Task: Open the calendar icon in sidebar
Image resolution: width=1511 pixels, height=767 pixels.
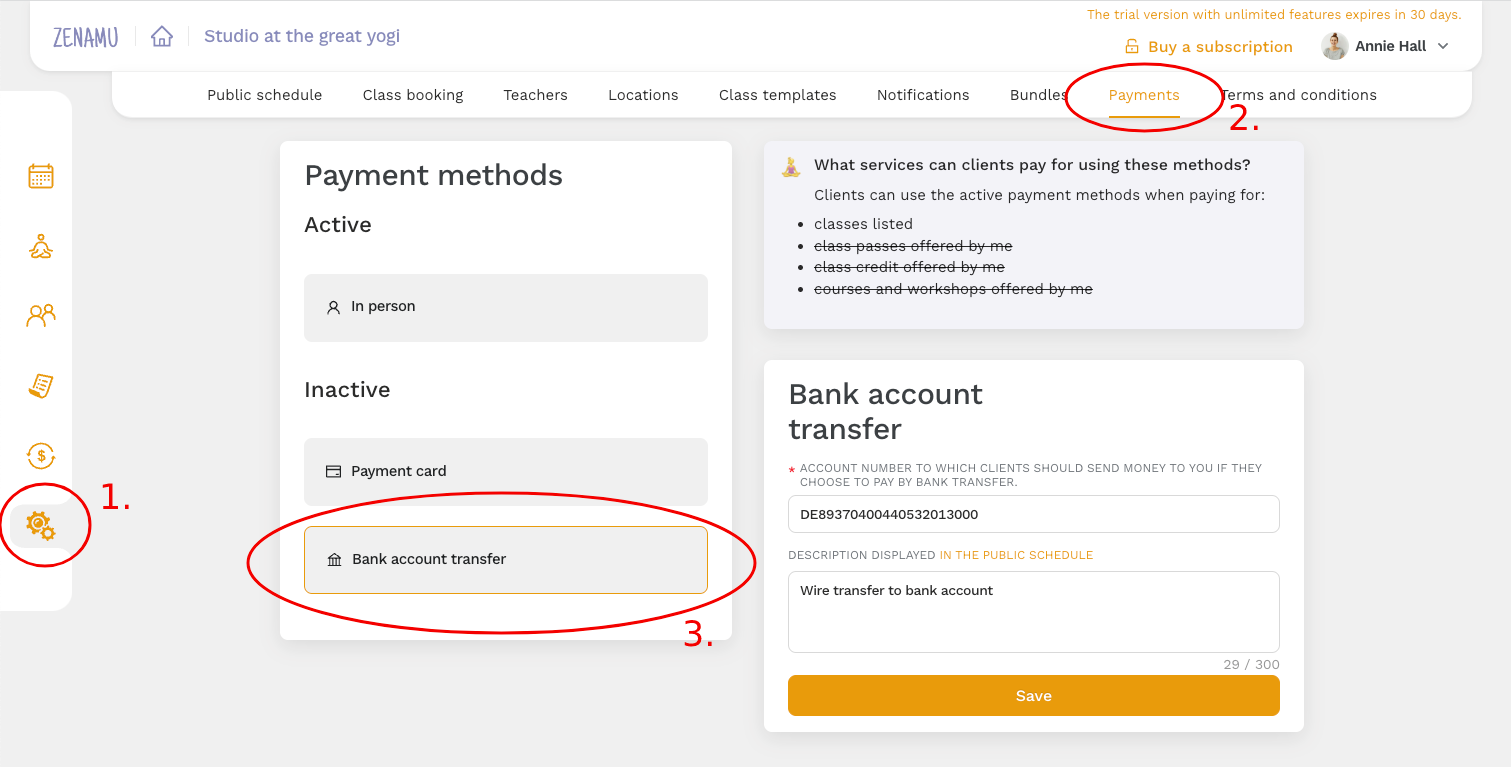Action: click(41, 176)
